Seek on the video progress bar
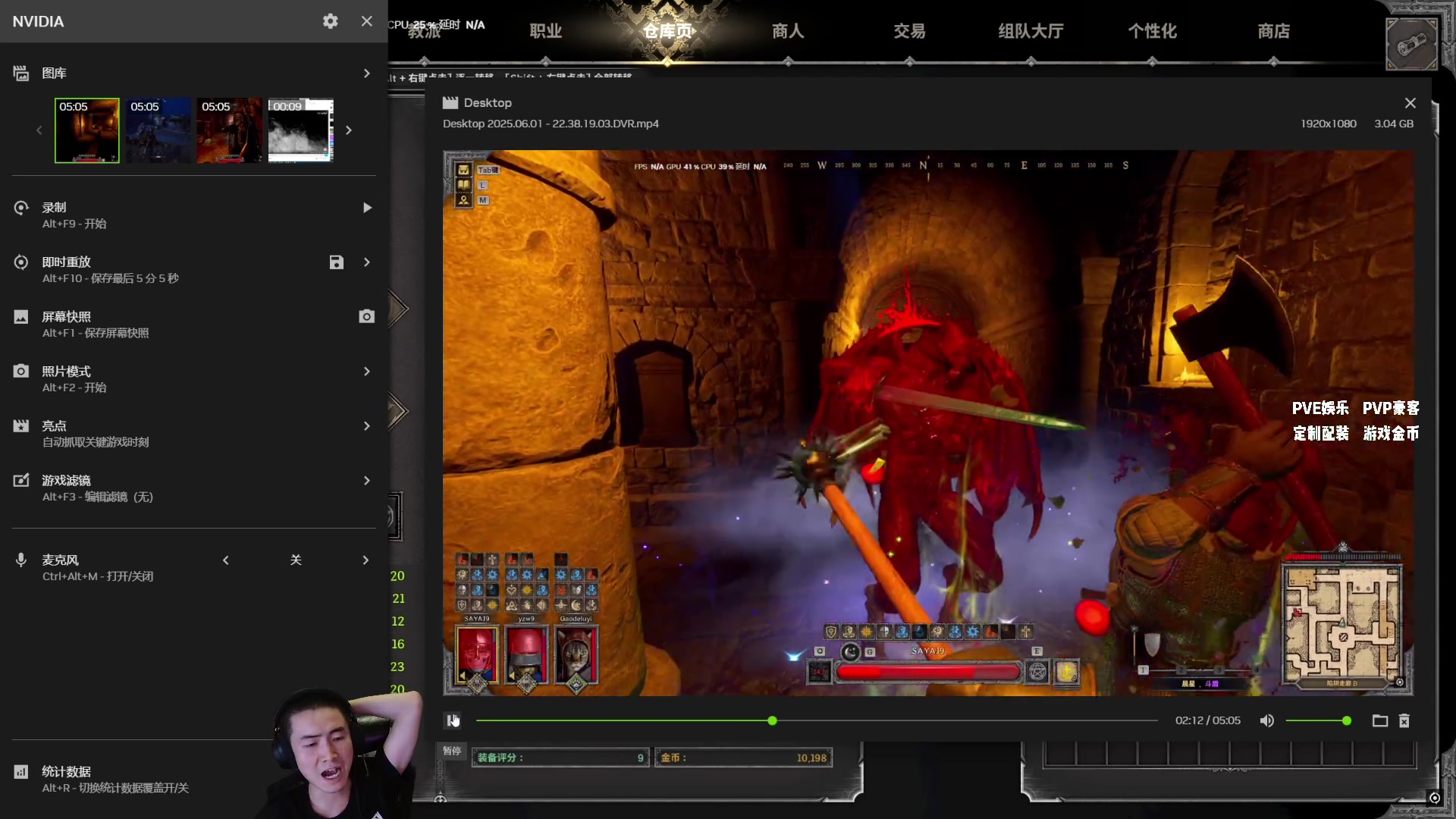Viewport: 1456px width, 819px height. [x=817, y=720]
